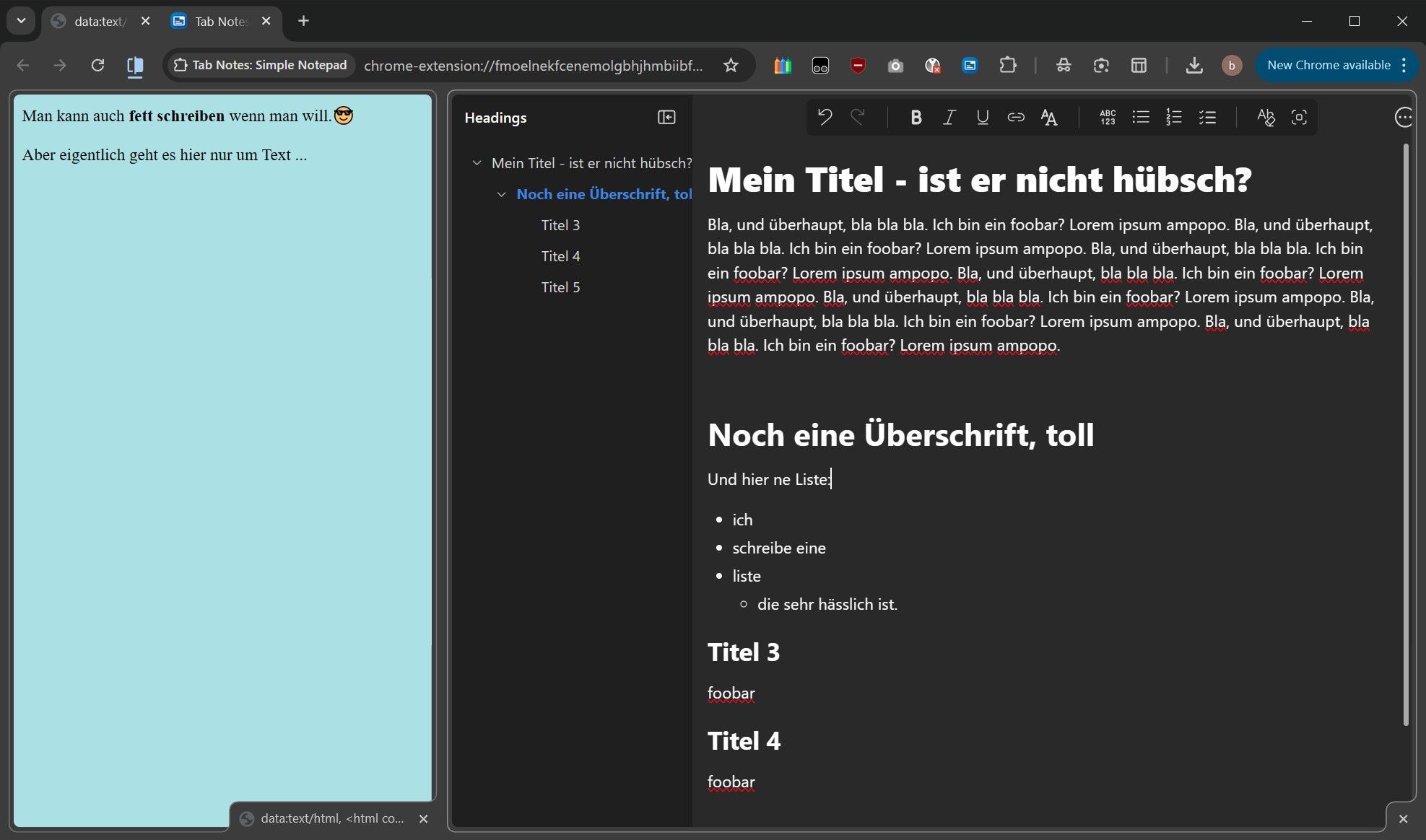This screenshot has width=1426, height=840.
Task: Toggle underline formatting
Action: [982, 117]
